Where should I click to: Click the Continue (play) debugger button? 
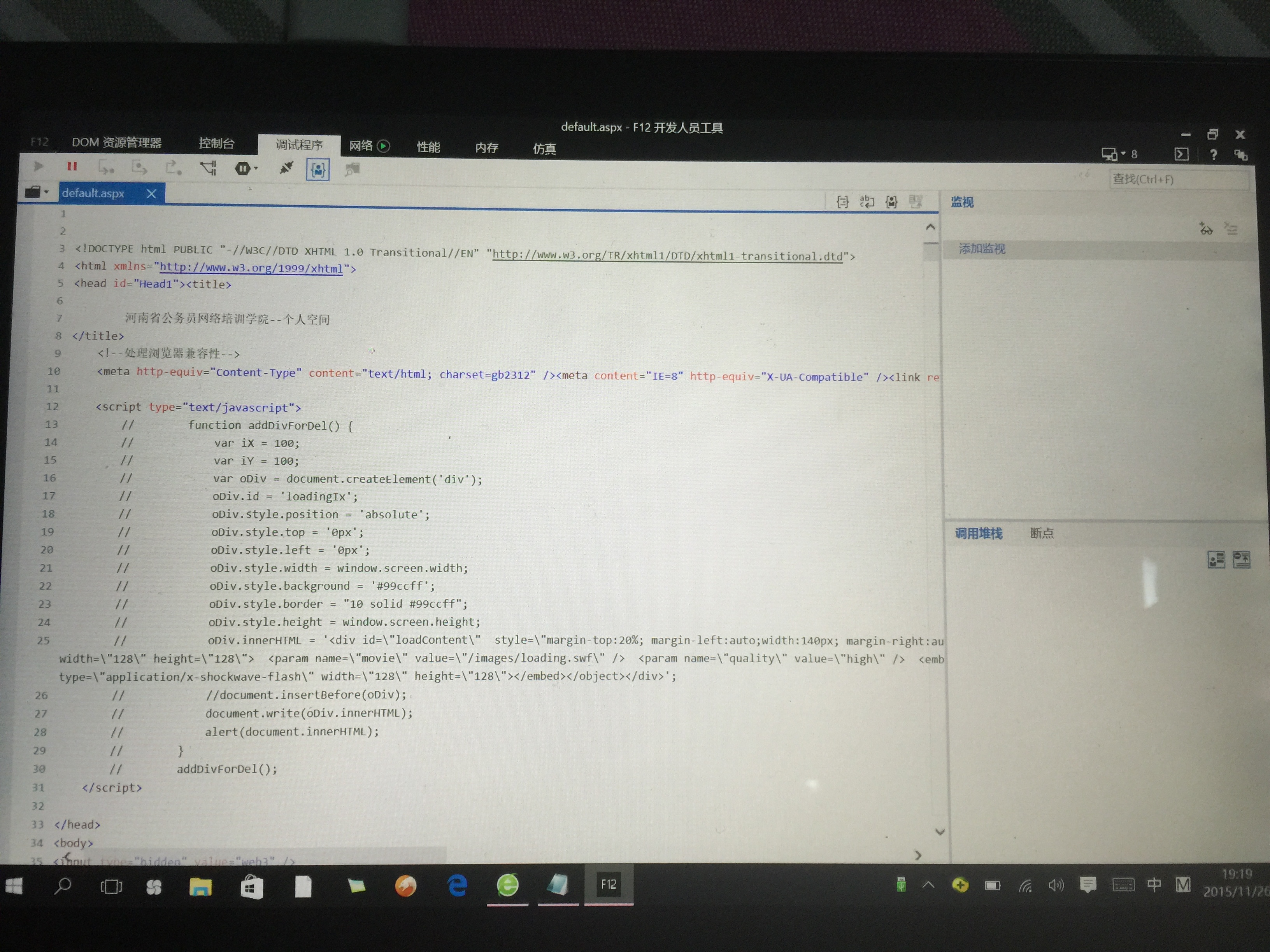tap(39, 166)
